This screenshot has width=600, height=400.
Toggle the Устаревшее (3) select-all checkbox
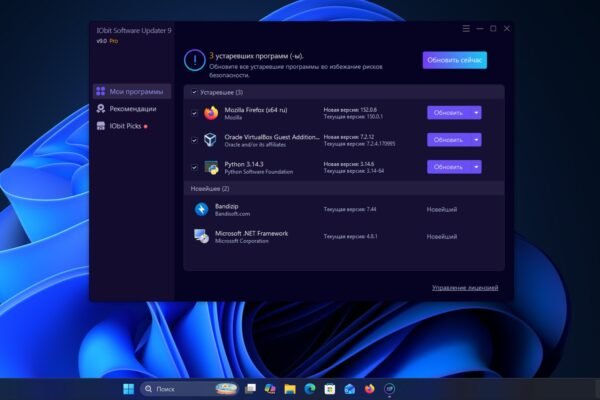tap(194, 92)
